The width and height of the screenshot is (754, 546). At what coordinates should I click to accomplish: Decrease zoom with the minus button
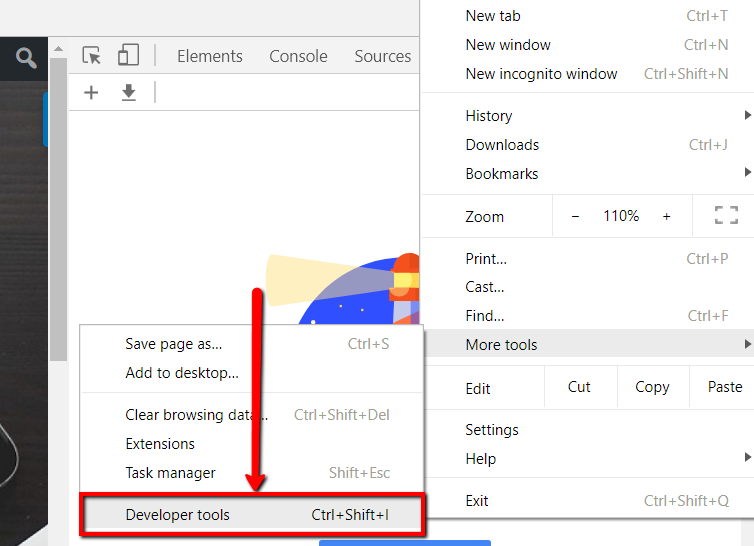point(575,216)
